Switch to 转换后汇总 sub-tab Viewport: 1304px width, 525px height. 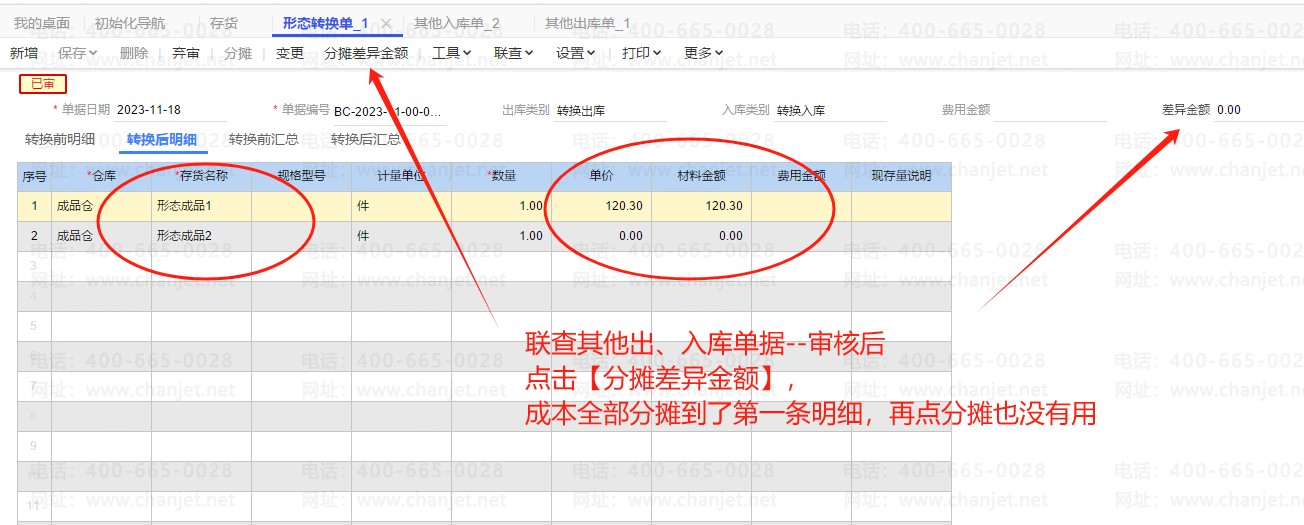(x=366, y=139)
